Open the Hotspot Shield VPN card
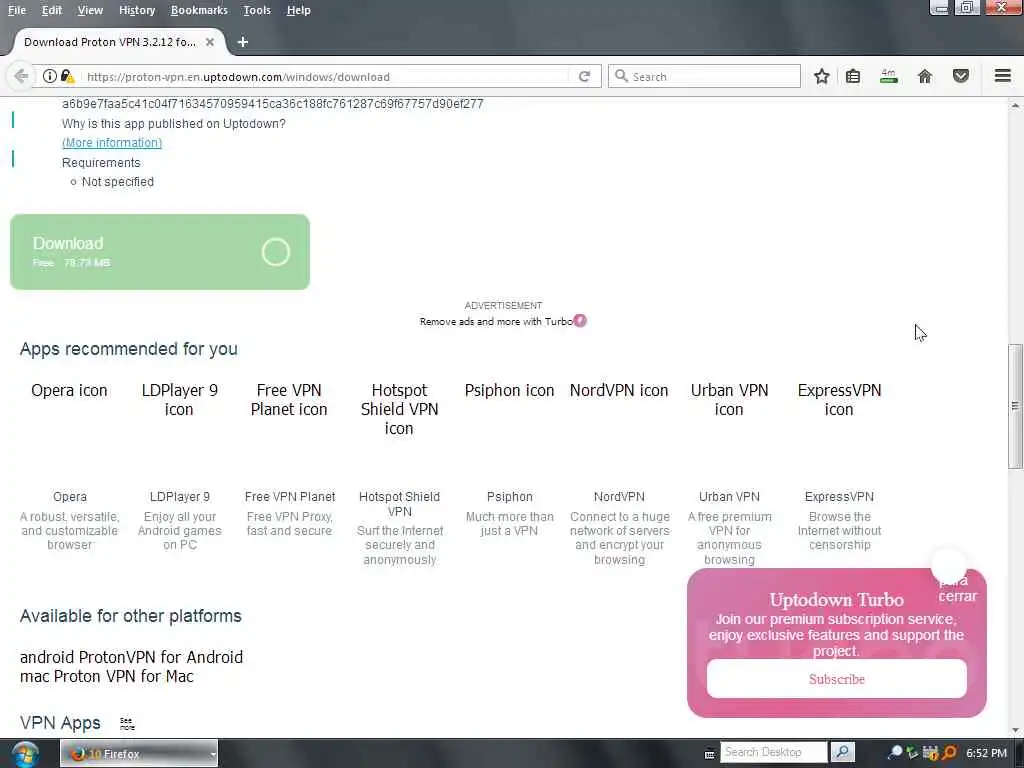Image resolution: width=1024 pixels, height=768 pixels. (x=400, y=473)
